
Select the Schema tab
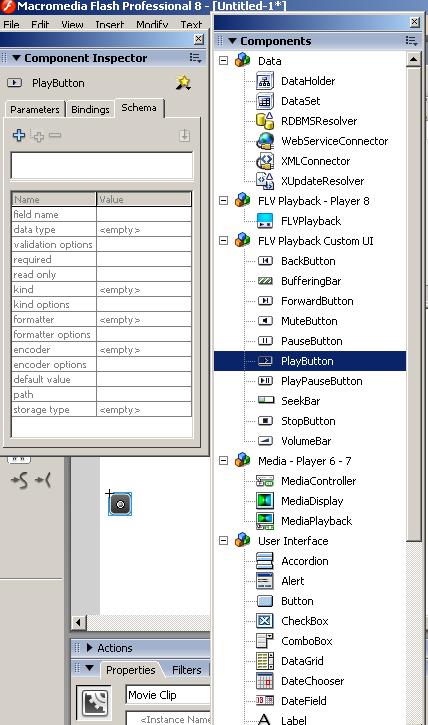point(139,108)
